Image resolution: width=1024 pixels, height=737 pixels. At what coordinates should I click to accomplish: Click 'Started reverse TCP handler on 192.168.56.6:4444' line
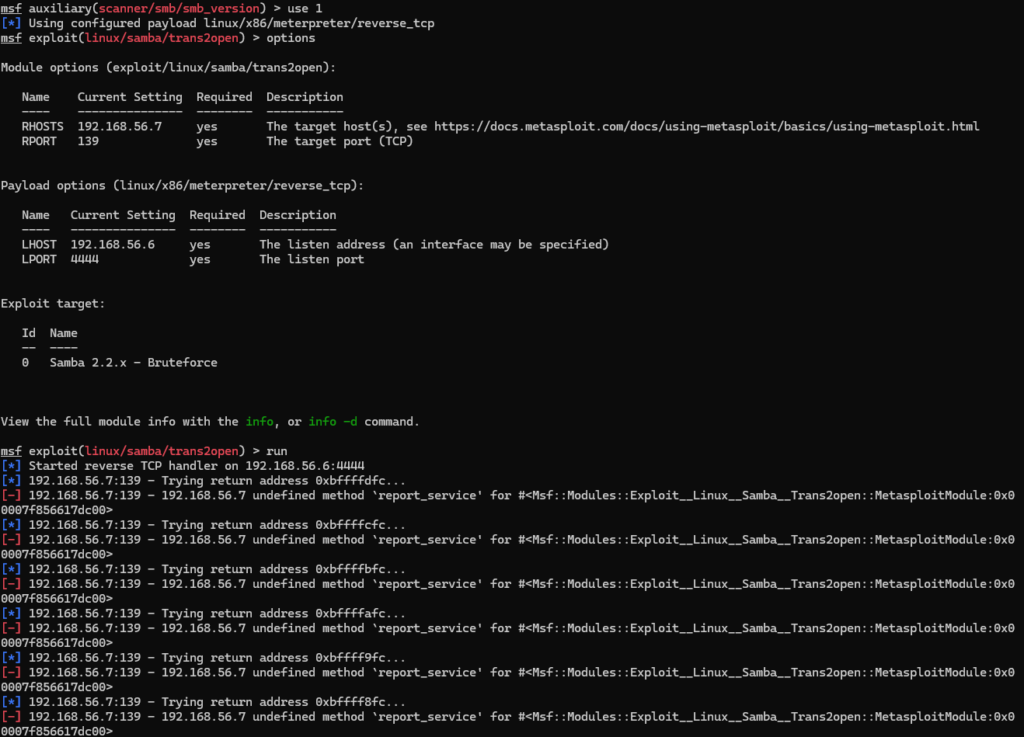tap(197, 466)
